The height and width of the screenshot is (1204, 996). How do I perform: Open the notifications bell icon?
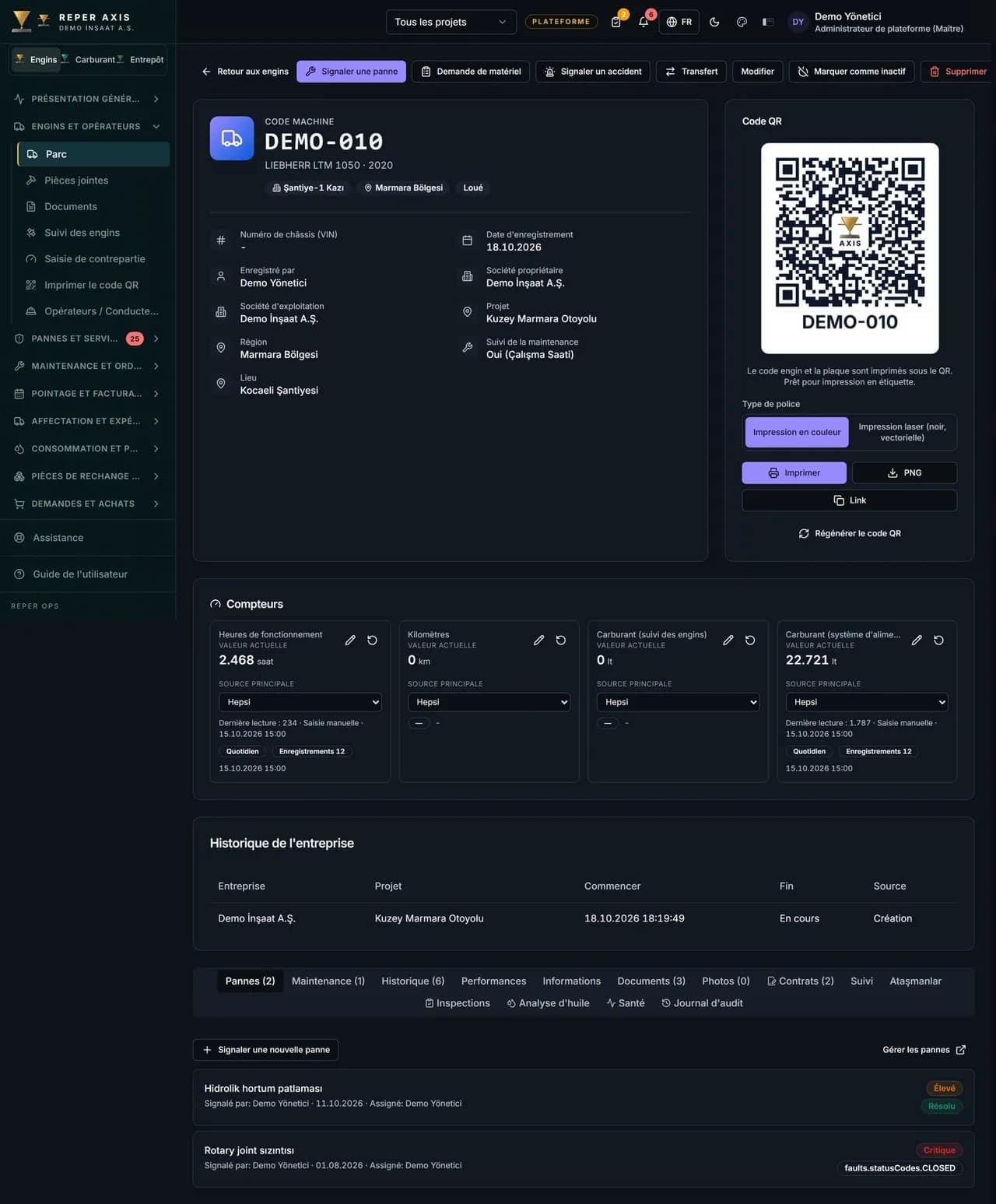pos(644,22)
